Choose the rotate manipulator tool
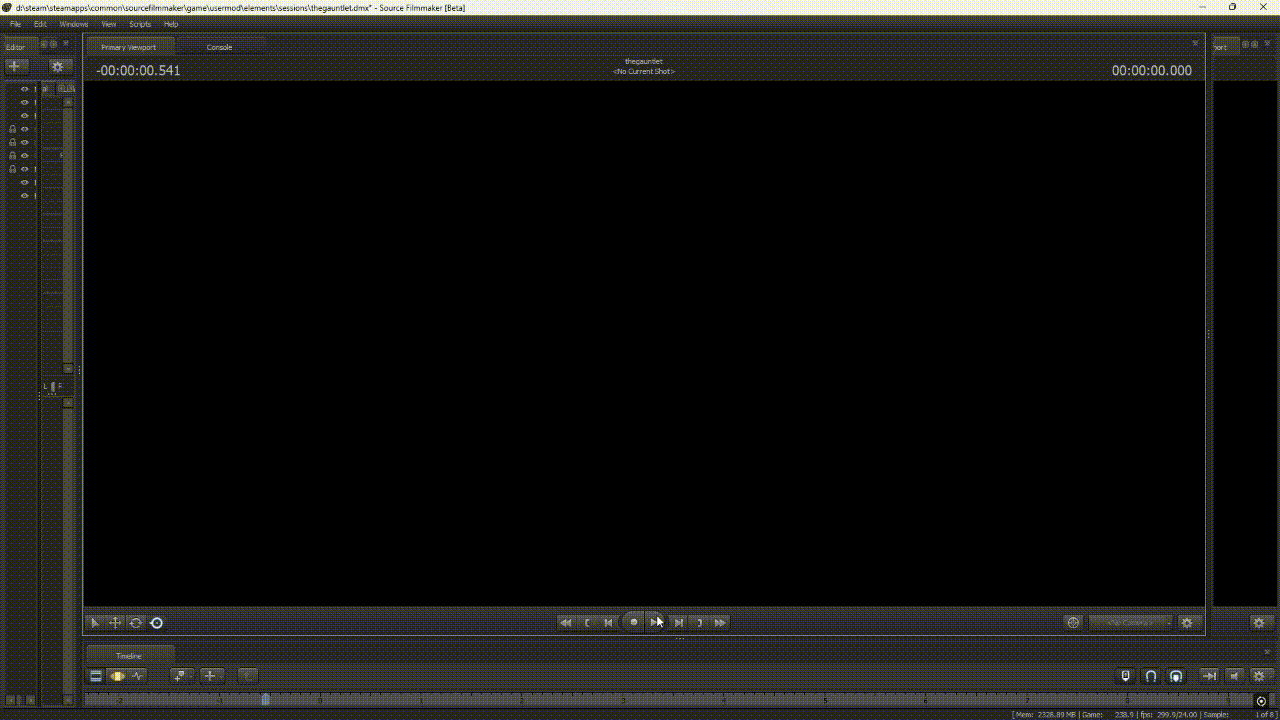 (135, 622)
